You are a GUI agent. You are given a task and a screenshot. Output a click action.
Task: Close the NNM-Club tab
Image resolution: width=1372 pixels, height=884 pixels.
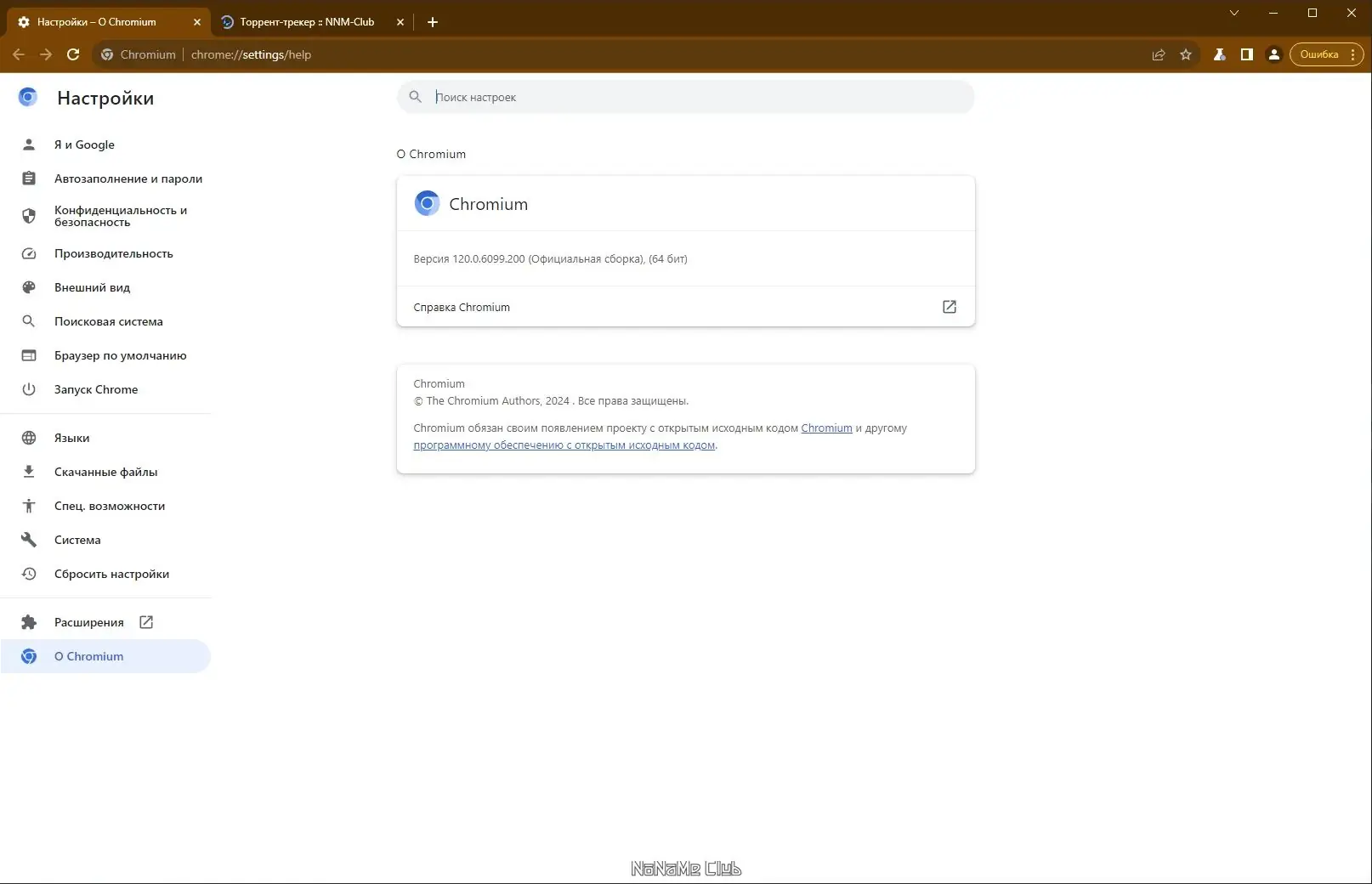400,22
